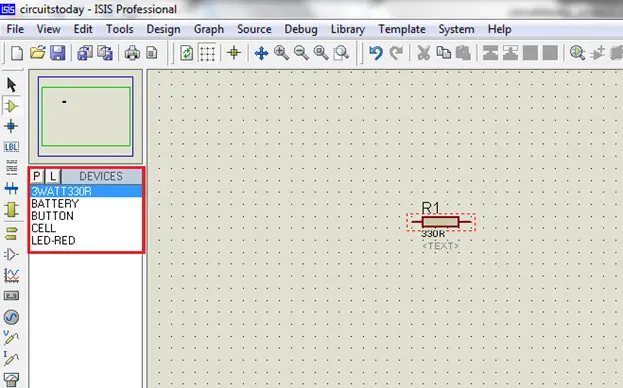Undo the last action
The height and width of the screenshot is (388, 623).
[x=375, y=52]
